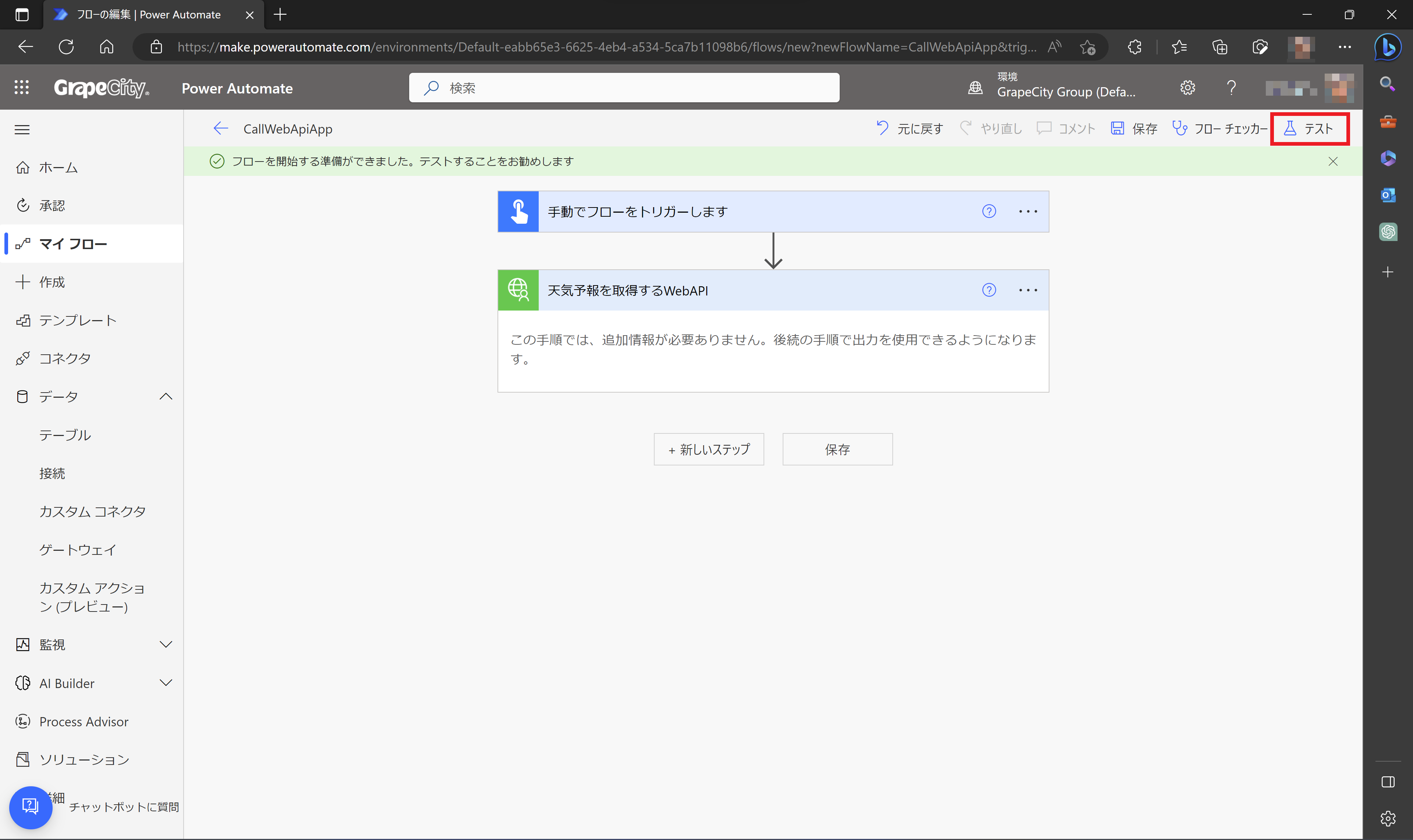This screenshot has height=840, width=1413.
Task: Close the フローの編集 Power Automate tab
Action: pos(249,15)
